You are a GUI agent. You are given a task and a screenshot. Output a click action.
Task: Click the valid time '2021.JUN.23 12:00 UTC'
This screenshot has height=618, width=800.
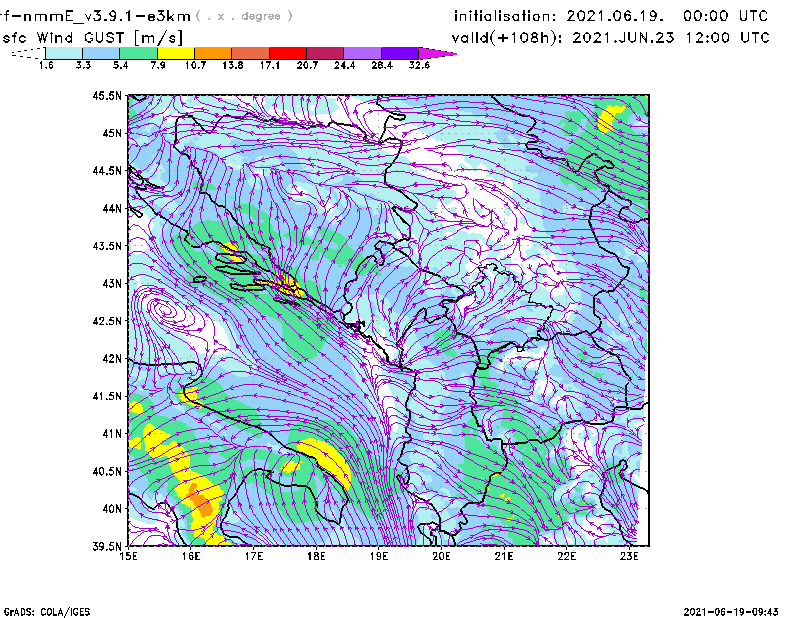click(671, 37)
